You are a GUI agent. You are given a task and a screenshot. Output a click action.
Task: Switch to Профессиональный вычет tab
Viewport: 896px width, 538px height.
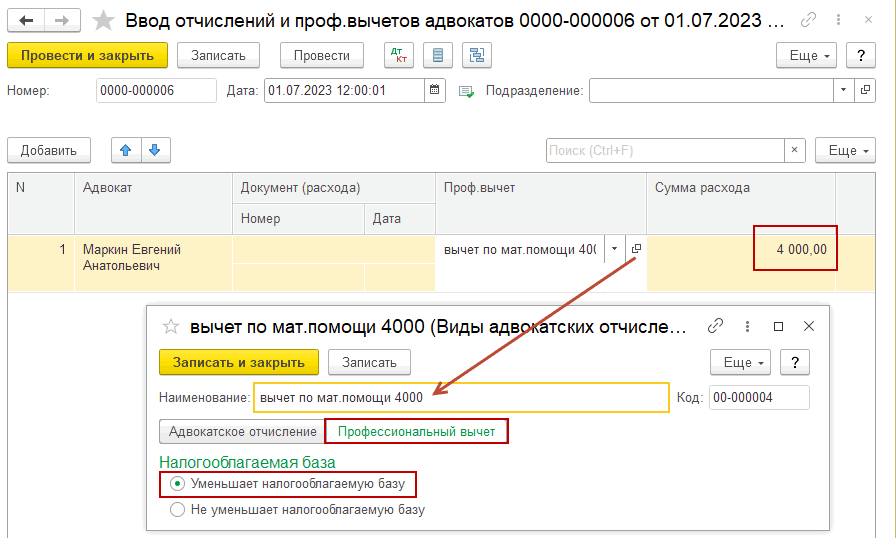pos(416,431)
